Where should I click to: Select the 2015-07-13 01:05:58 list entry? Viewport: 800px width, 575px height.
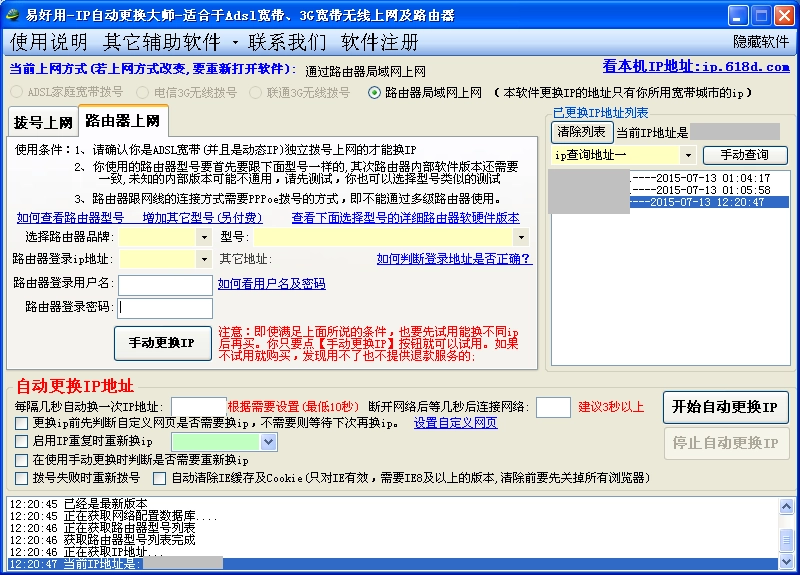(670, 190)
